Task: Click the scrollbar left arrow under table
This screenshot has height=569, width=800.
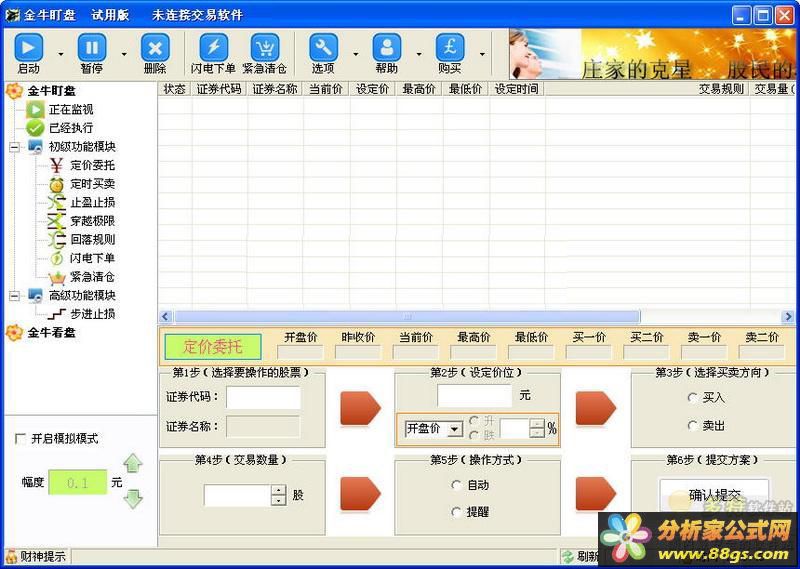Action: pyautogui.click(x=165, y=317)
